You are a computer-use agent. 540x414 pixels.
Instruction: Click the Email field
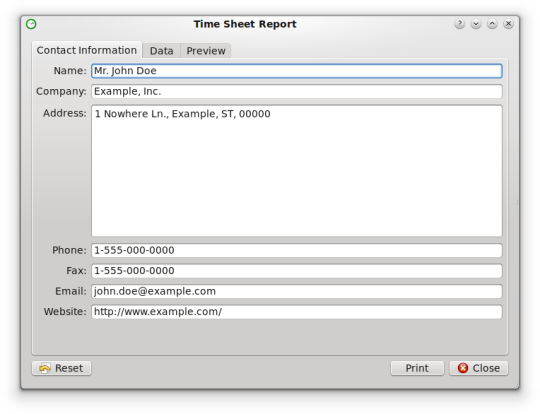point(297,291)
